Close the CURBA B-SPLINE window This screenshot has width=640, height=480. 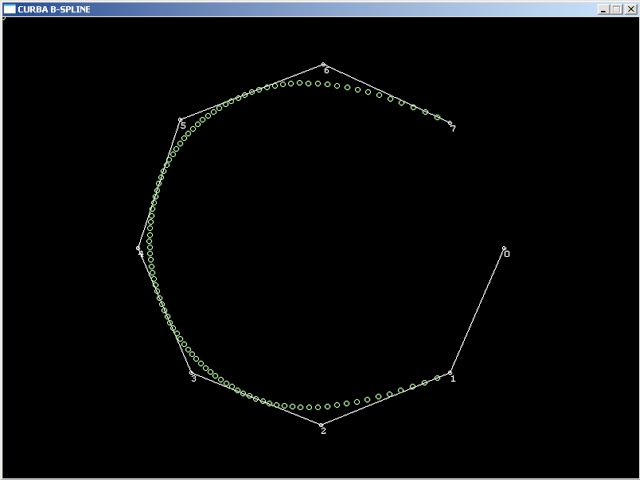631,9
